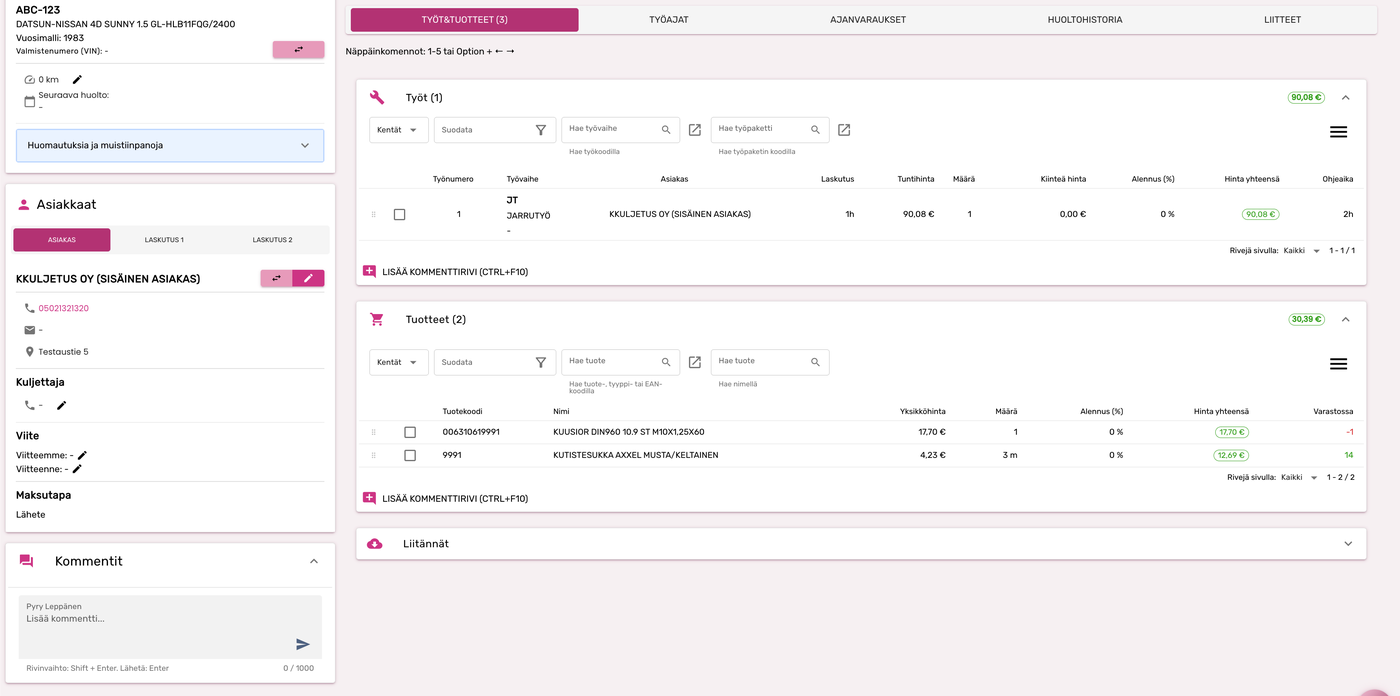Click drag handle of KUTISTESUKKA row

374,455
